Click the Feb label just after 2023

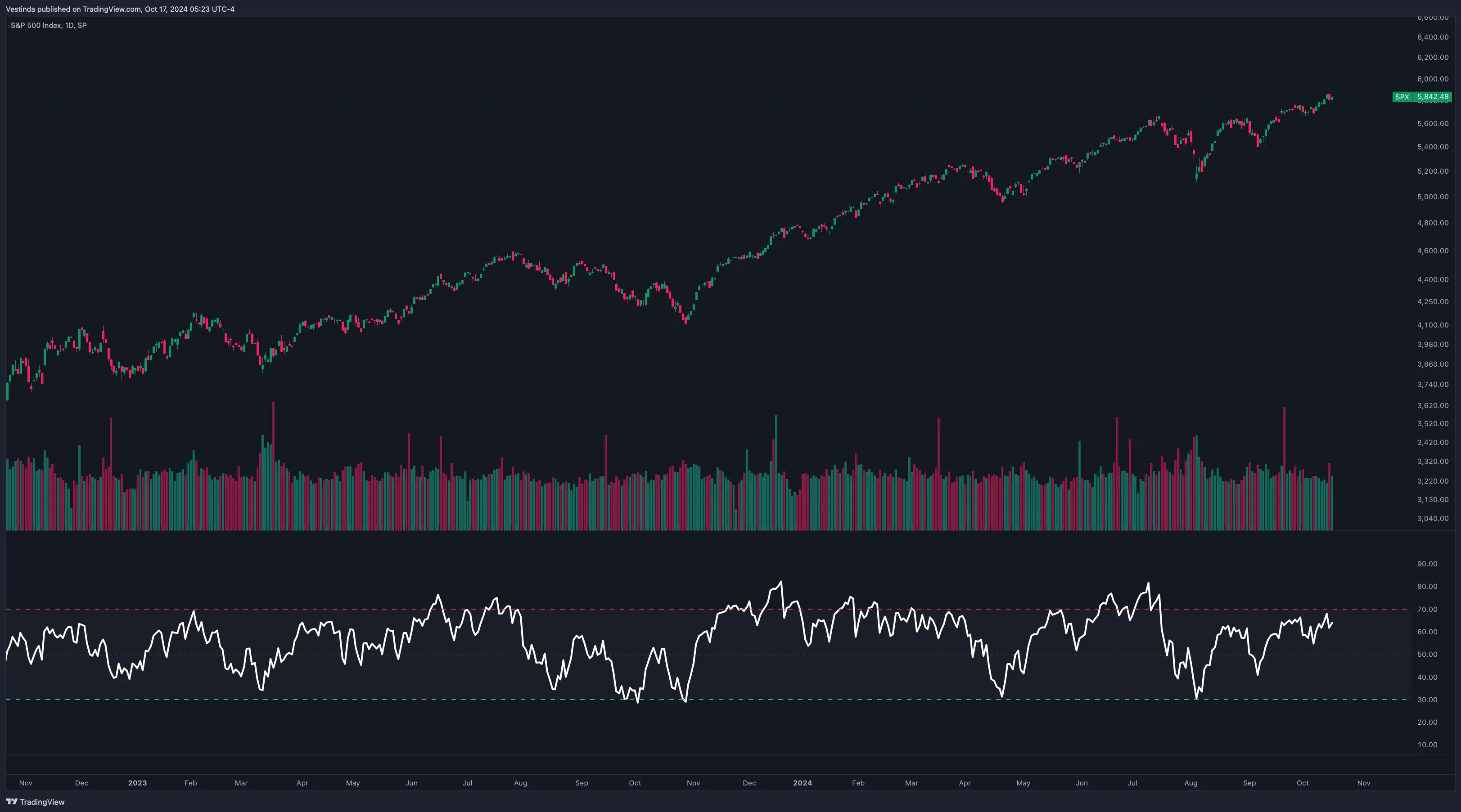[190, 783]
